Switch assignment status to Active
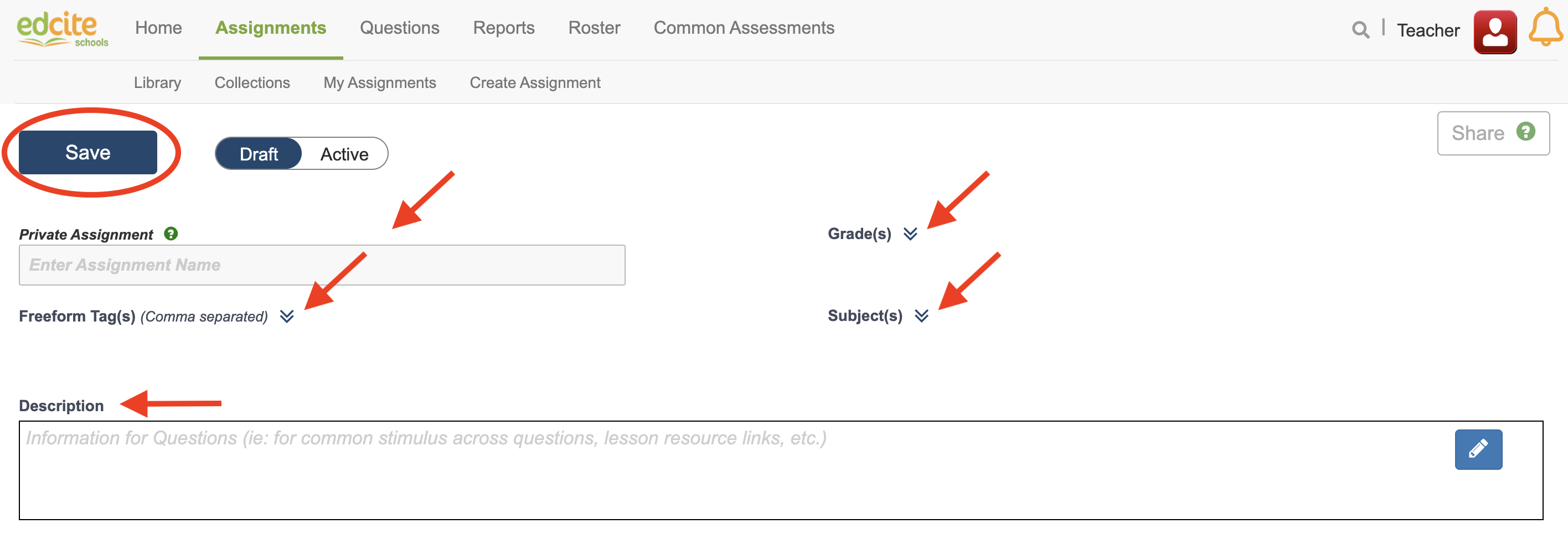1568x539 pixels. [344, 154]
